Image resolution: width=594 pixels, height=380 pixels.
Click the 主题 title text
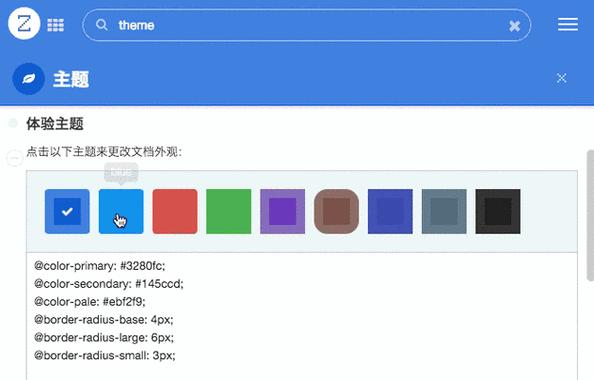(x=71, y=79)
